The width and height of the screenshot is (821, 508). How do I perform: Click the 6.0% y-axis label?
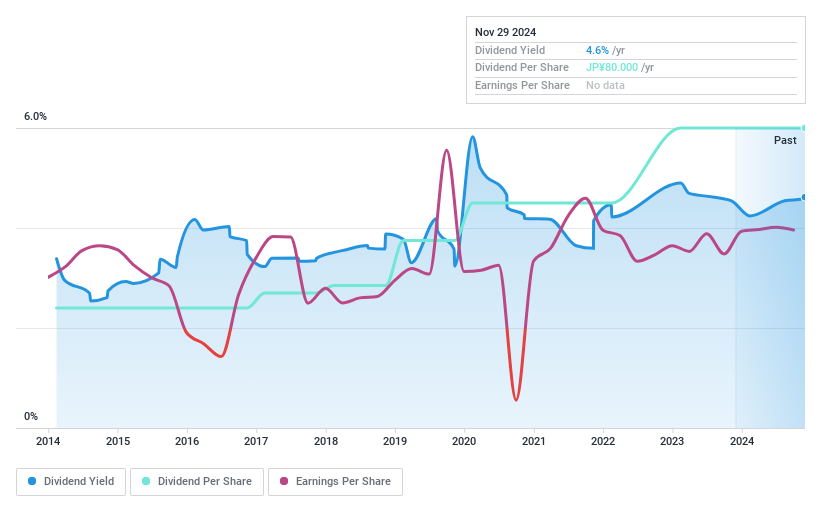point(35,116)
